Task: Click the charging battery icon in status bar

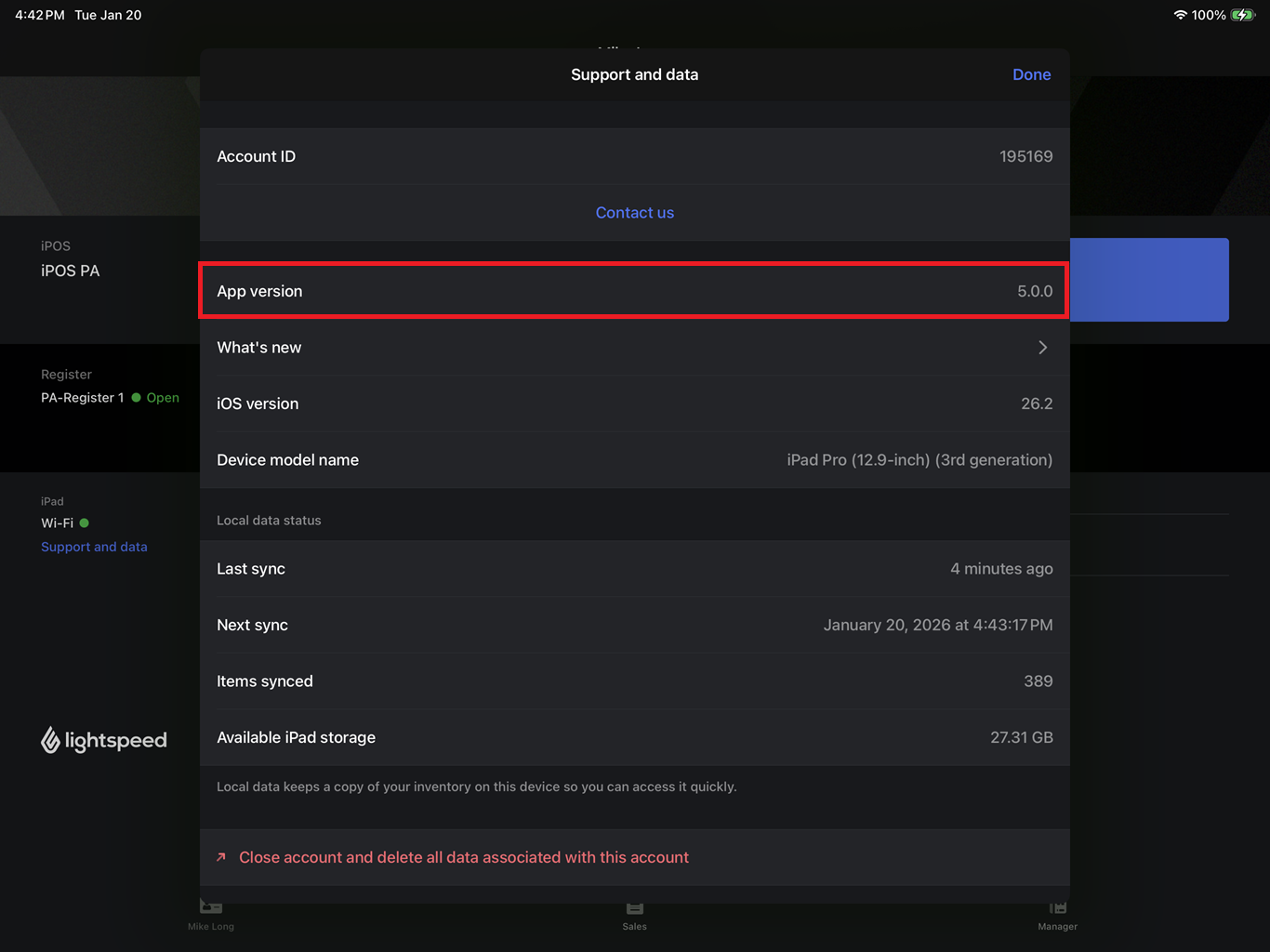Action: pos(1243,15)
